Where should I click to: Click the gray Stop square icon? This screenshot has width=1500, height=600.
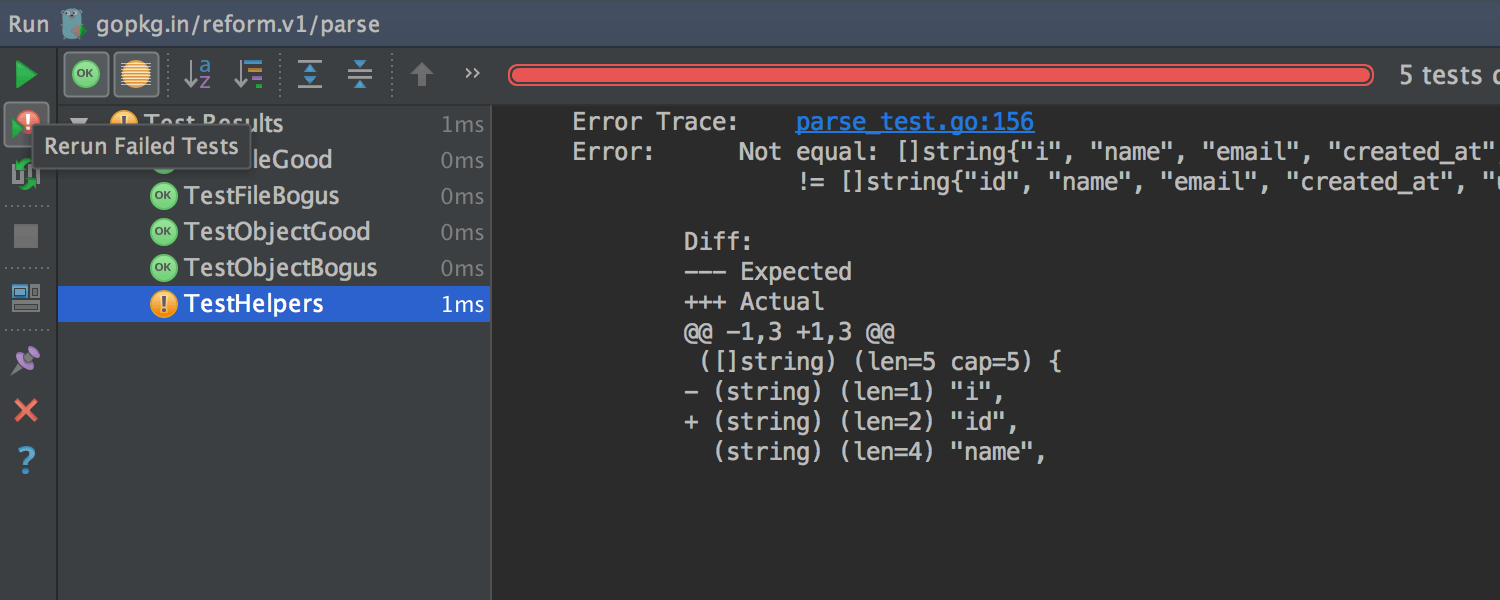point(26,236)
